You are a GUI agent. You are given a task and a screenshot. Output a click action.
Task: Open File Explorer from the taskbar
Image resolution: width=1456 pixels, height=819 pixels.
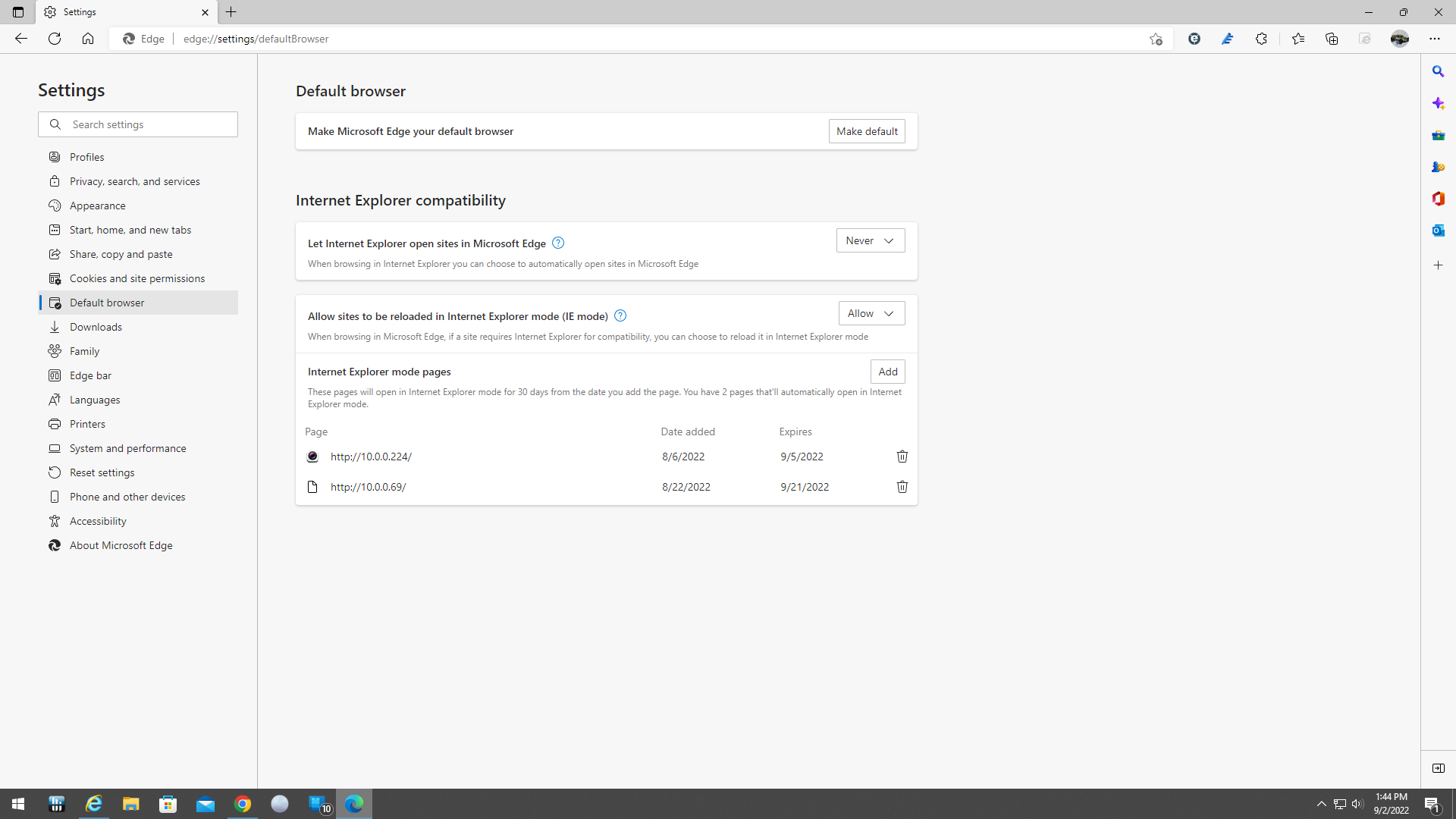point(131,804)
